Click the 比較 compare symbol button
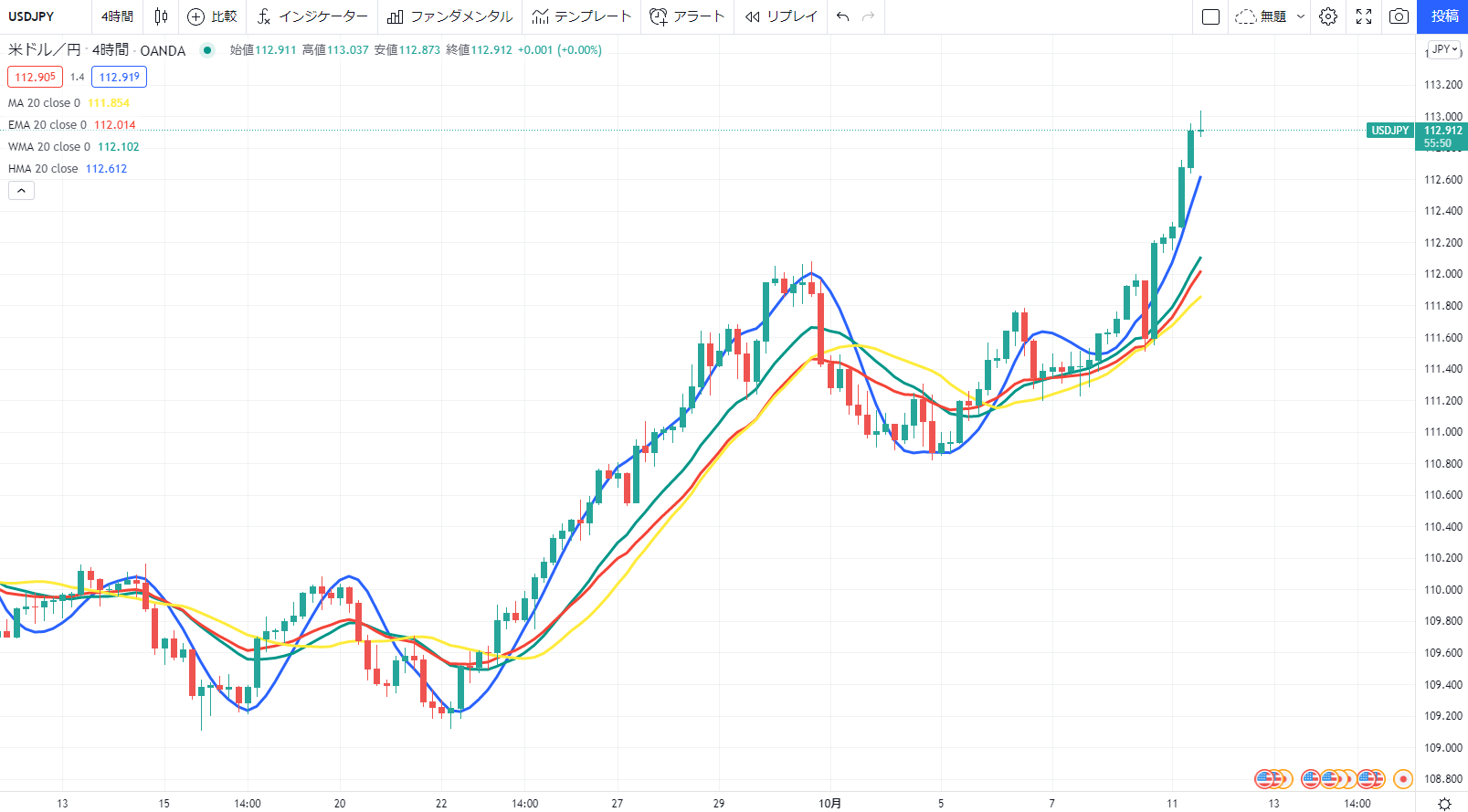Screen dimensions: 1468x812 click(212, 16)
